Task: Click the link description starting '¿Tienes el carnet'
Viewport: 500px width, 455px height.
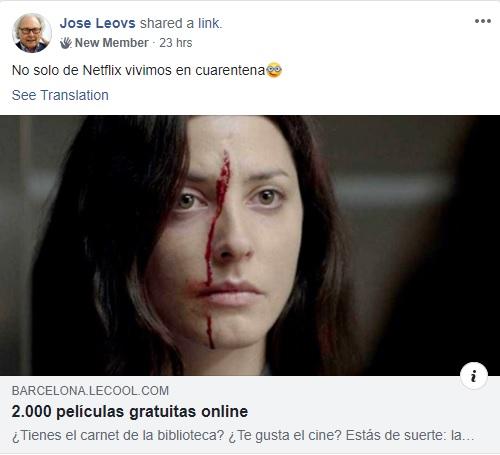Action: 243,435
